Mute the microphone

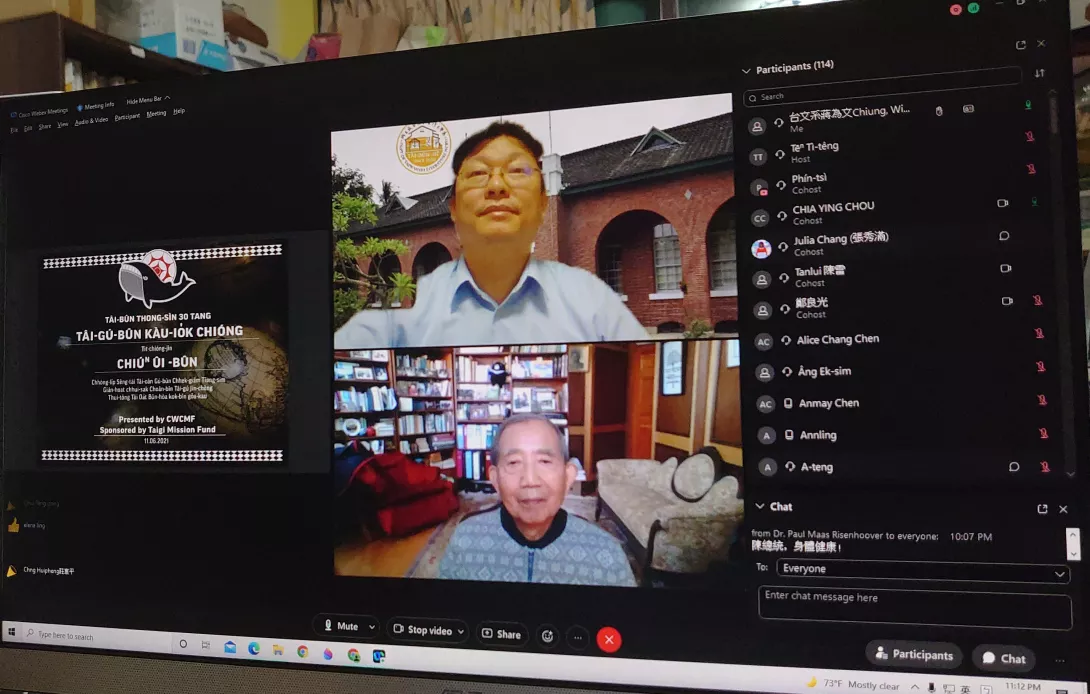(341, 626)
